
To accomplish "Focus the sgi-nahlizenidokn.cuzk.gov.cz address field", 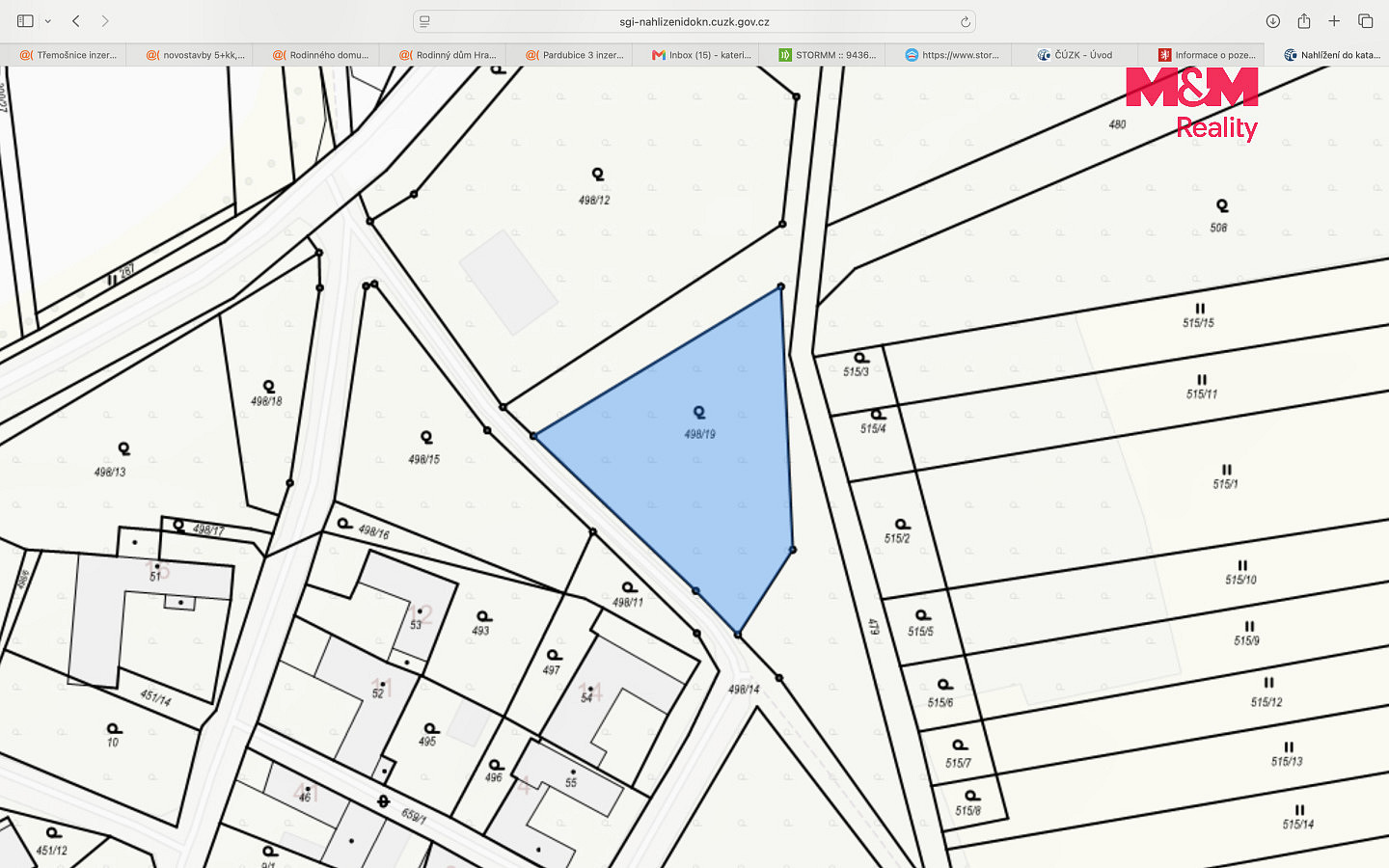I will [x=694, y=21].
